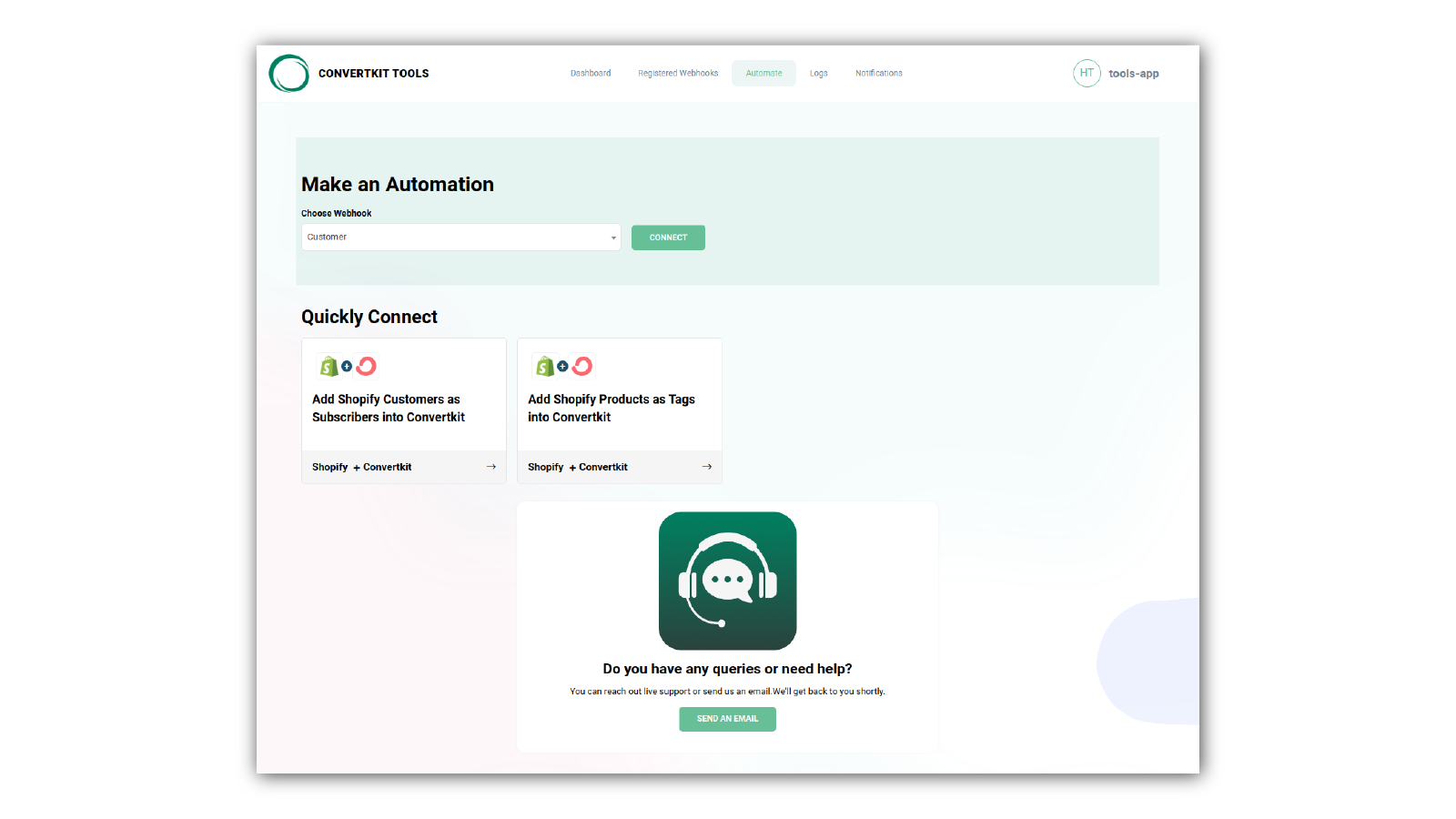Click ConvertKit red icon on Products card
The height and width of the screenshot is (819, 1456).
pyautogui.click(x=582, y=366)
